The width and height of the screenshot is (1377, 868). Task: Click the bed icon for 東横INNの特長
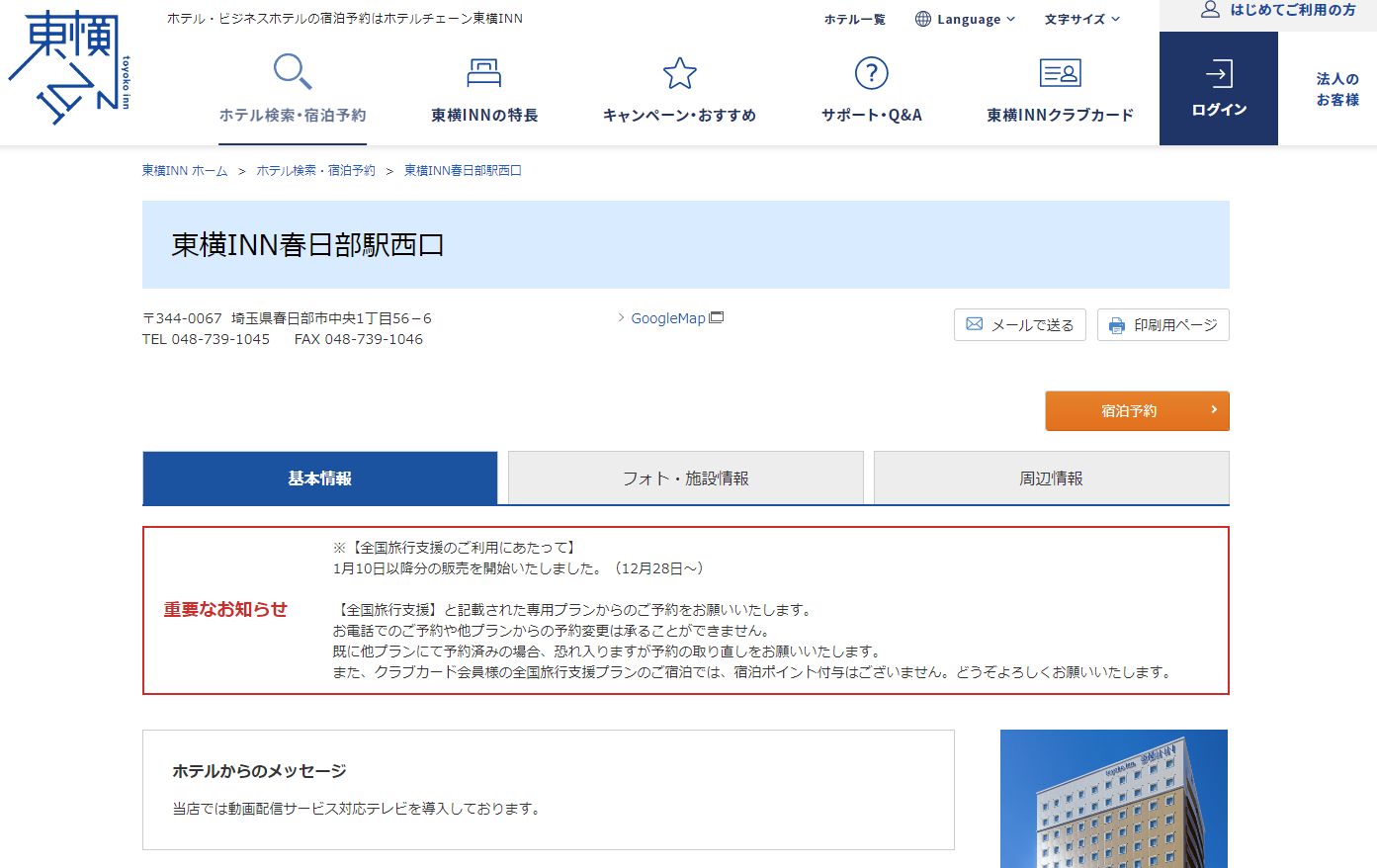(x=483, y=72)
